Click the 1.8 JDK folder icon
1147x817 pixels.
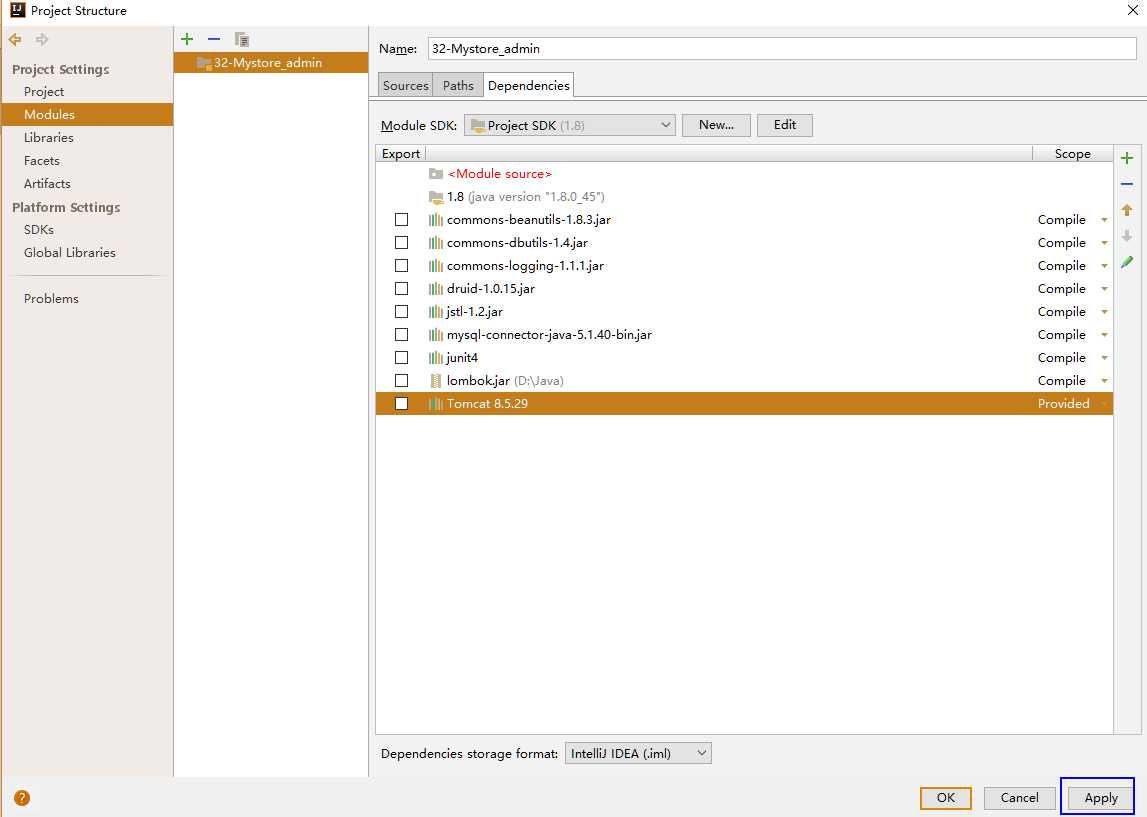[436, 197]
